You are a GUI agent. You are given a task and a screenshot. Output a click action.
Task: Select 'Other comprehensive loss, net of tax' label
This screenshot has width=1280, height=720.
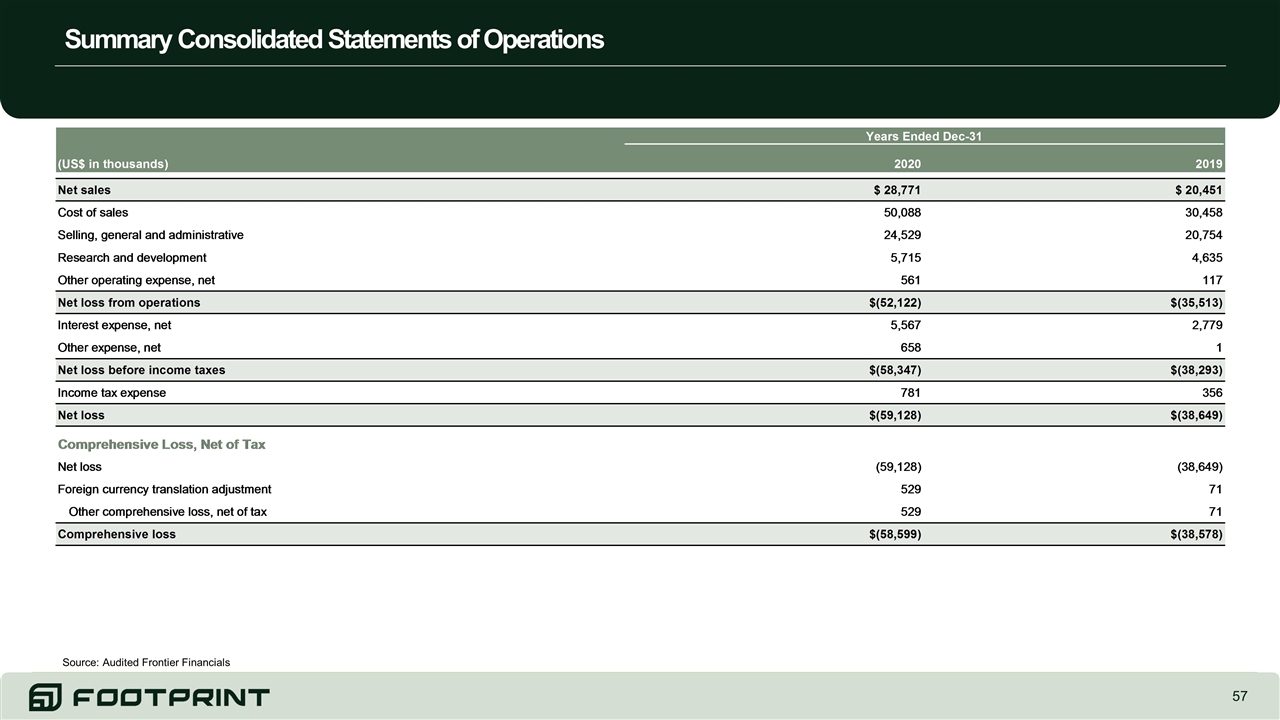[x=167, y=512]
